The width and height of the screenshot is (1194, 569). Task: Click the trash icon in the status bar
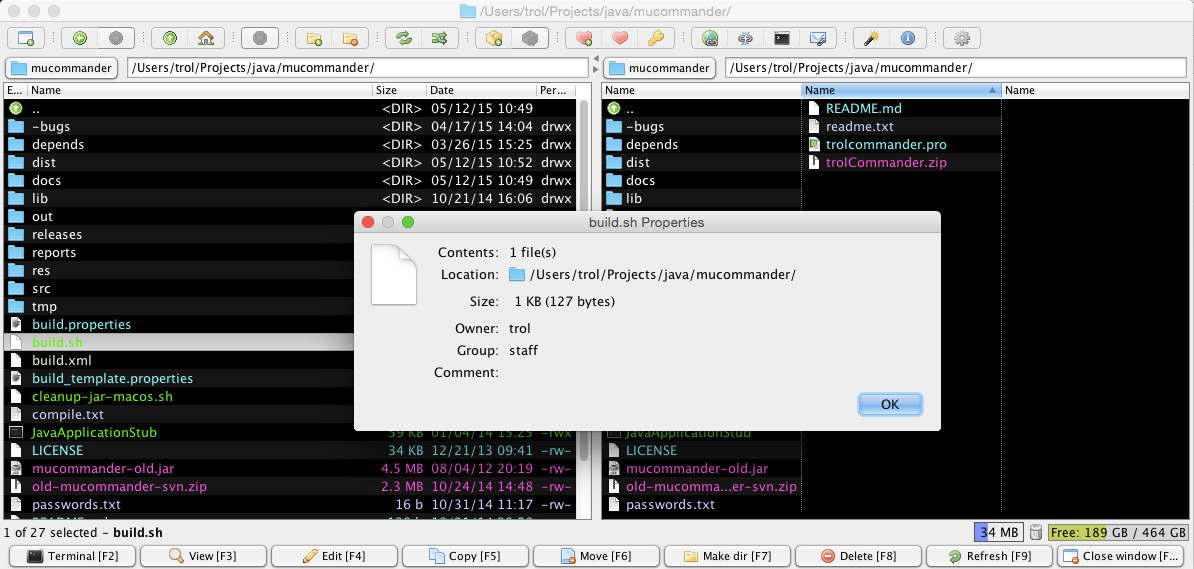coord(1036,532)
